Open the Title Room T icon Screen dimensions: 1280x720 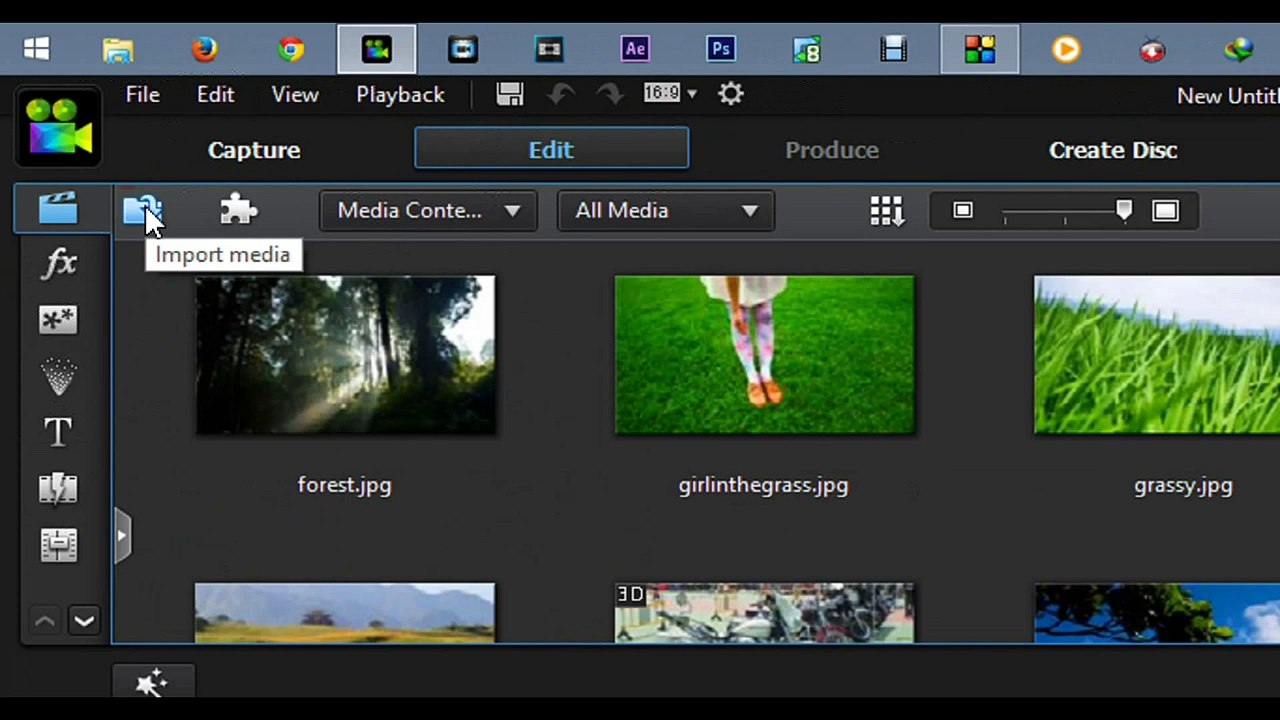tap(58, 432)
